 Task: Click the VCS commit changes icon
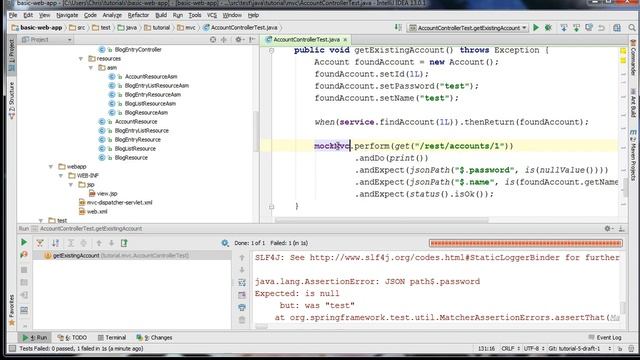(x=576, y=28)
